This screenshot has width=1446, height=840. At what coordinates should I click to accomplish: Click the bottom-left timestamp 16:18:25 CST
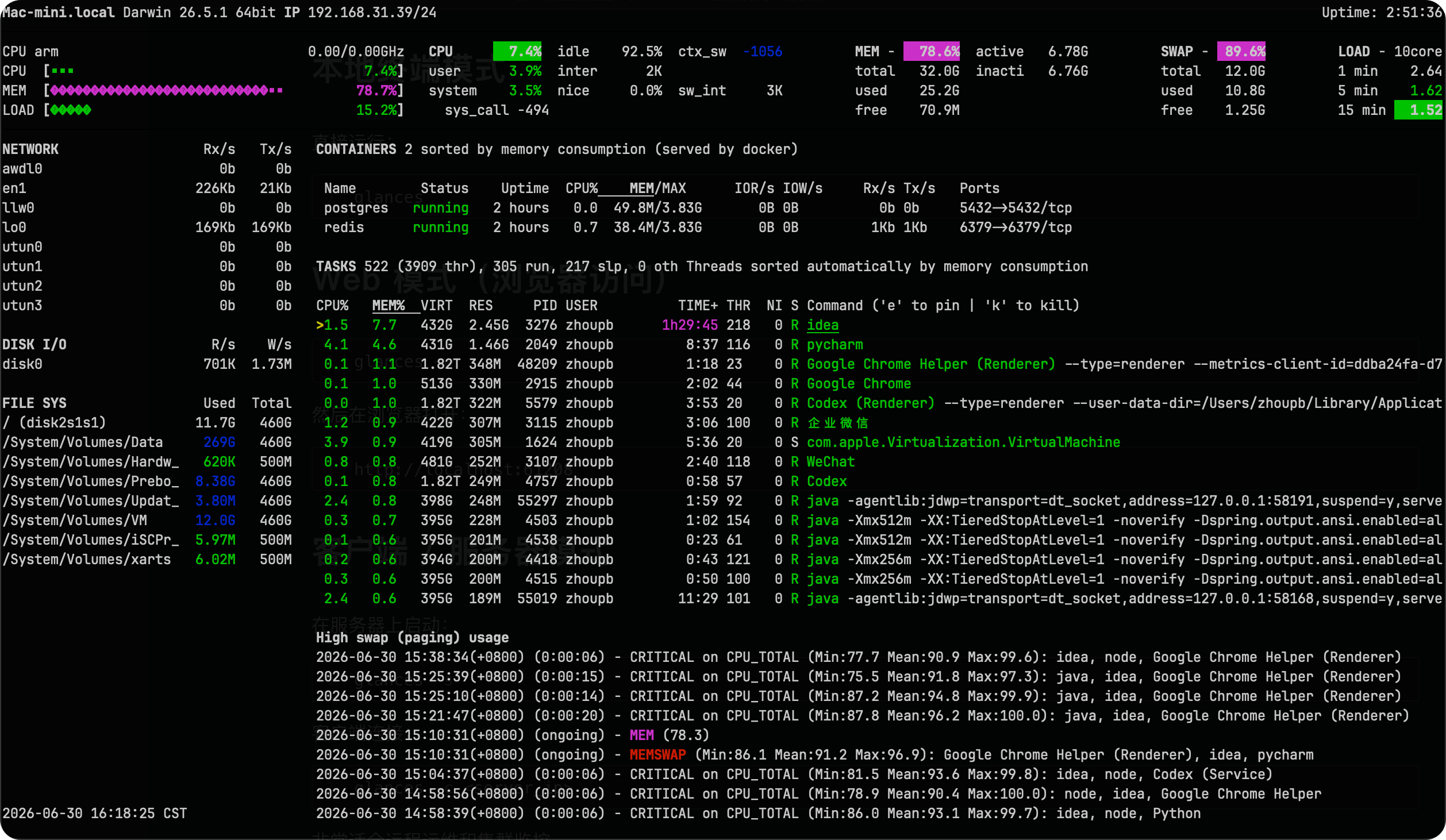(x=95, y=814)
